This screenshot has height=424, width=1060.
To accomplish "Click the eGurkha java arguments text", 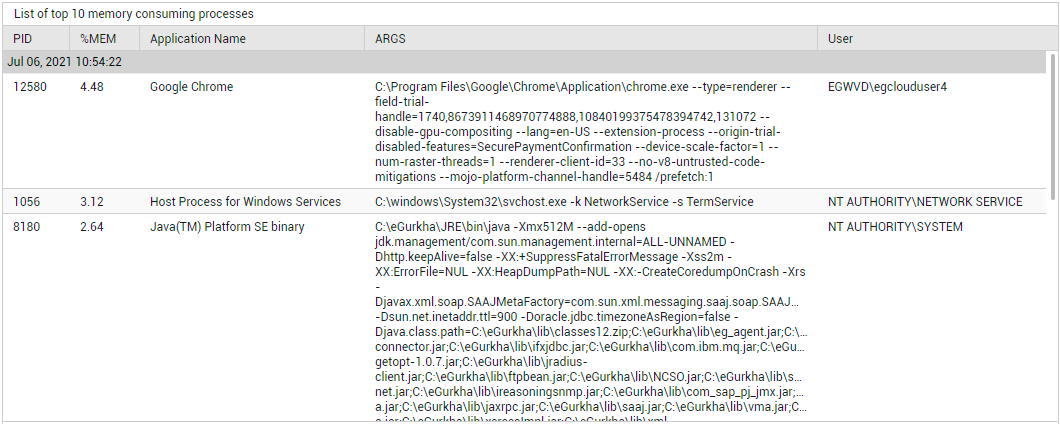I will tap(591, 323).
